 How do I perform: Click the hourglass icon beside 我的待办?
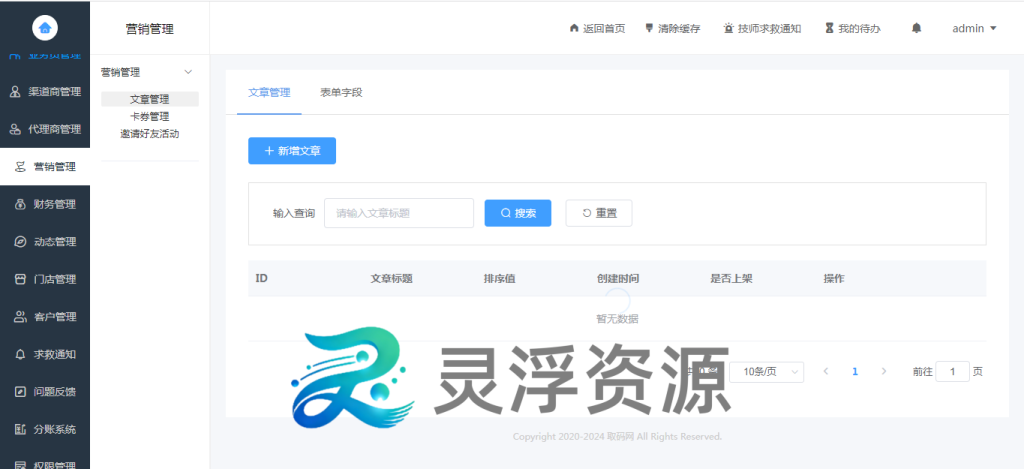(829, 28)
